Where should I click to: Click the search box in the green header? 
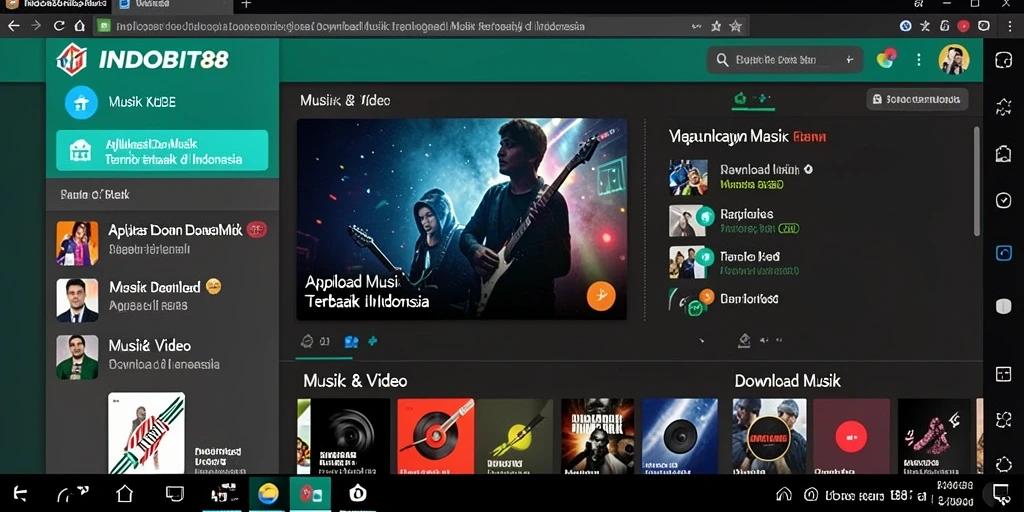[x=784, y=59]
